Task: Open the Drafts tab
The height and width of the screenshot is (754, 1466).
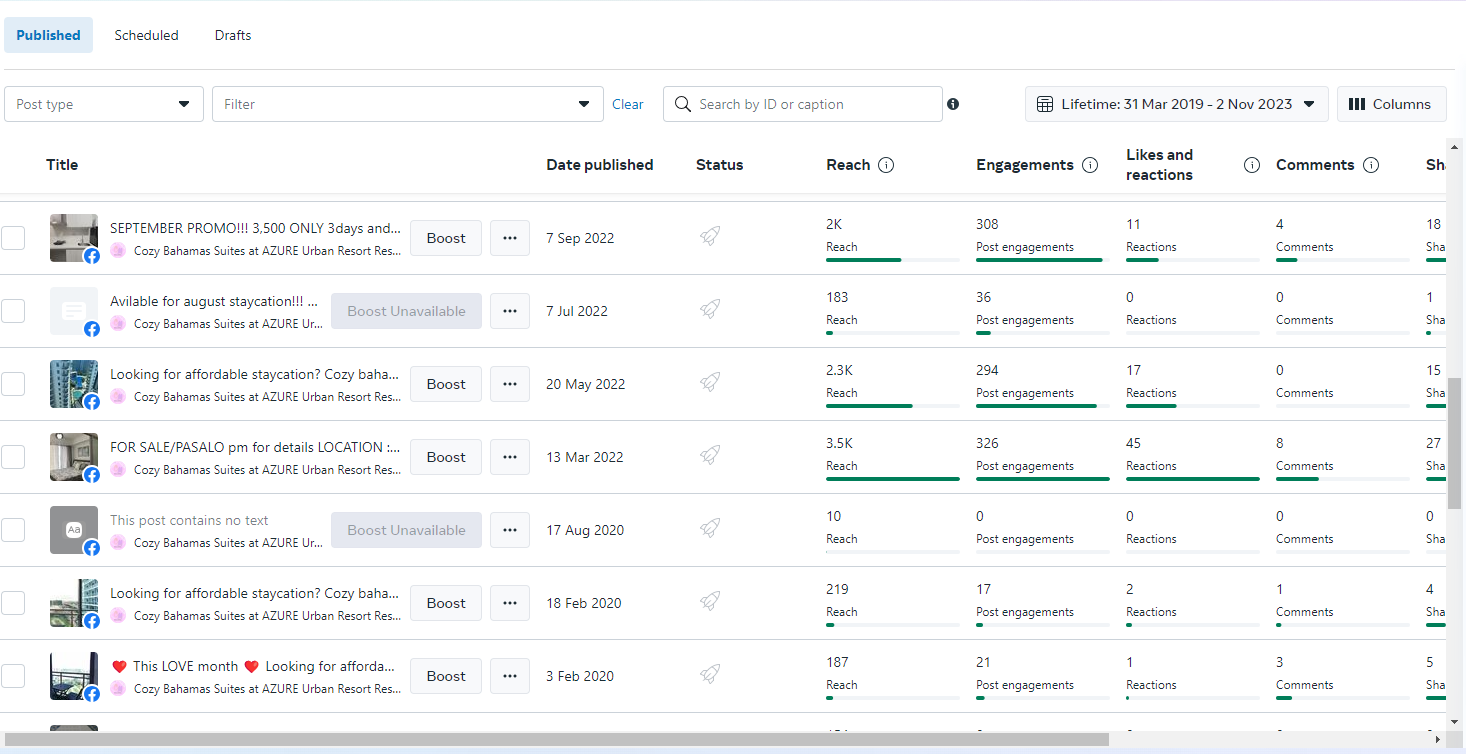Action: (x=233, y=35)
